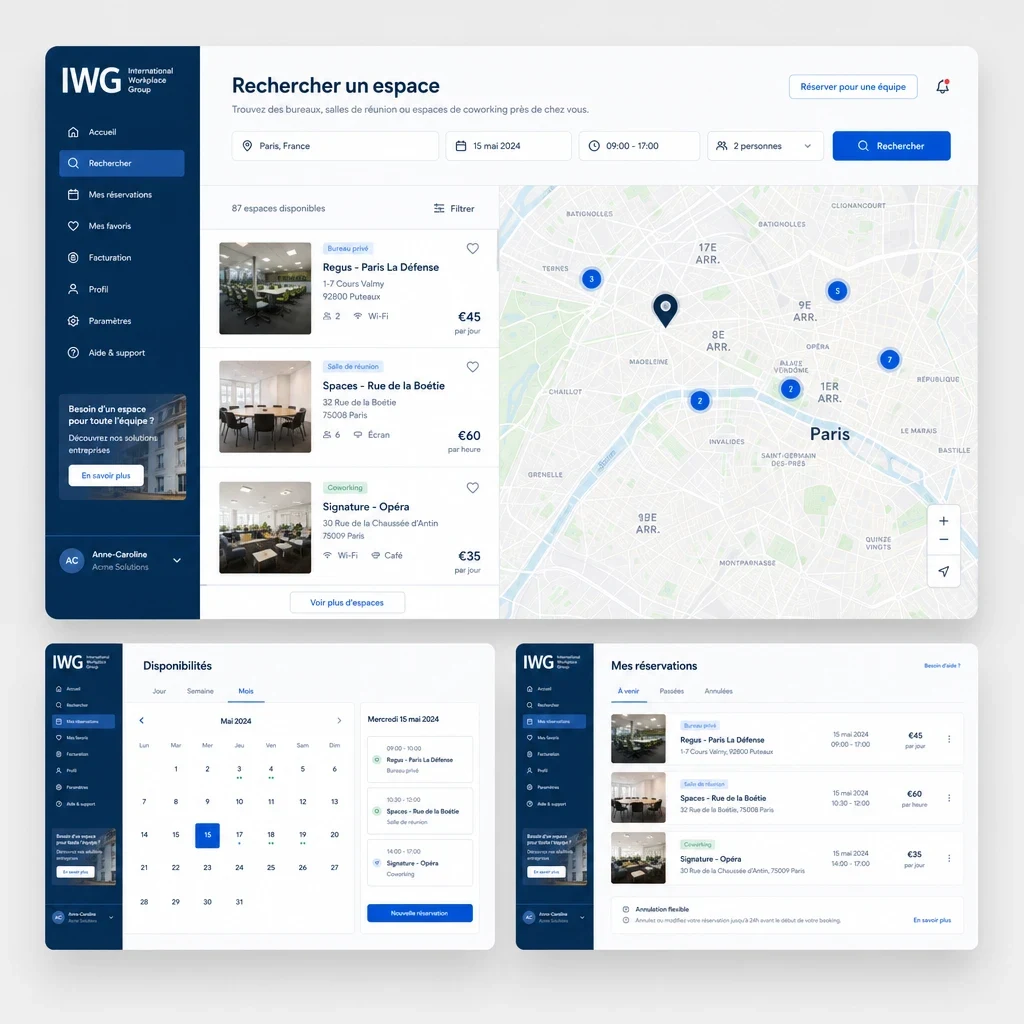The width and height of the screenshot is (1024, 1024).
Task: Click map cluster marker 5 near 9e arr.
Action: tap(837, 291)
